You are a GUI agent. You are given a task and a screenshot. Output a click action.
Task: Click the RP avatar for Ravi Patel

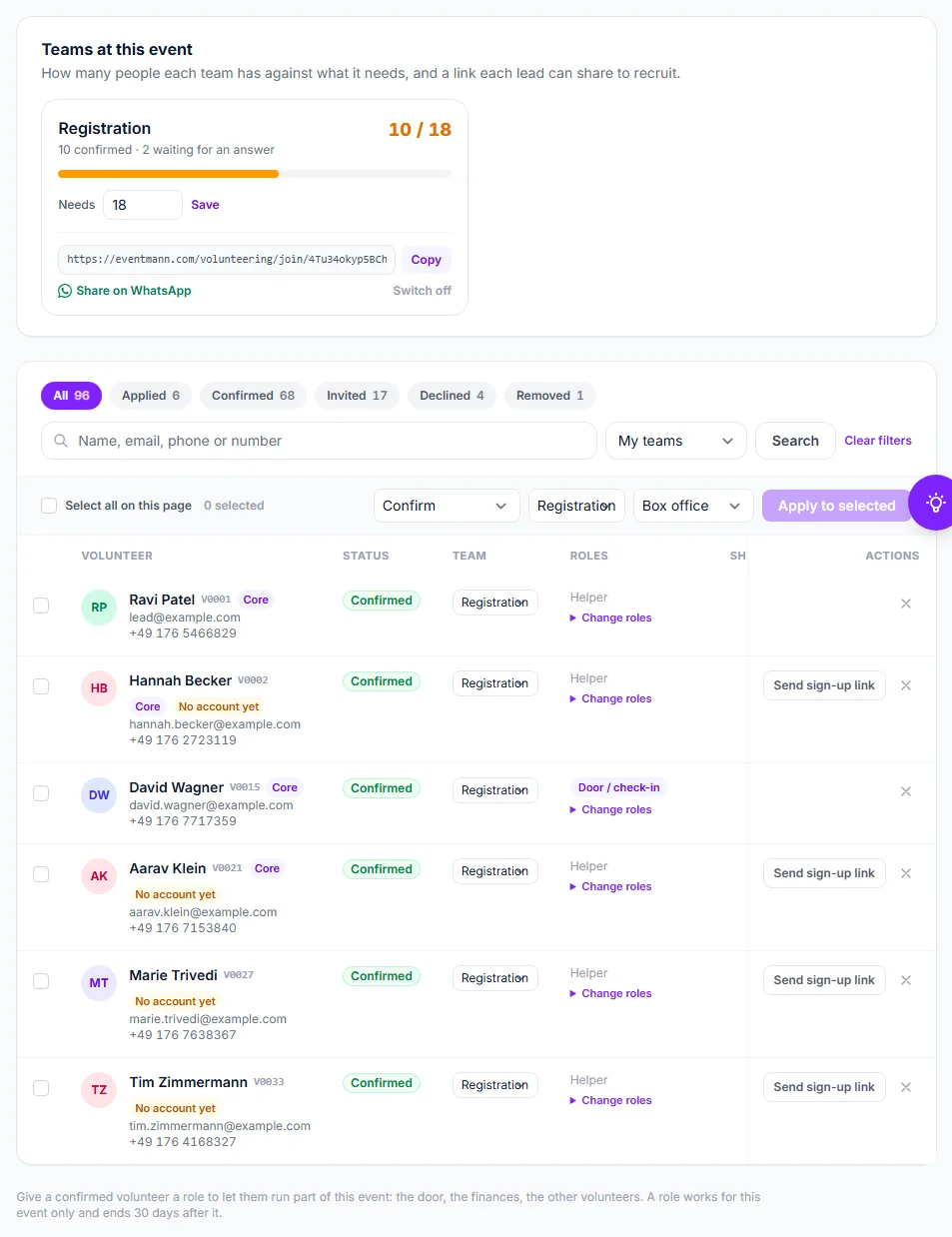pos(99,608)
